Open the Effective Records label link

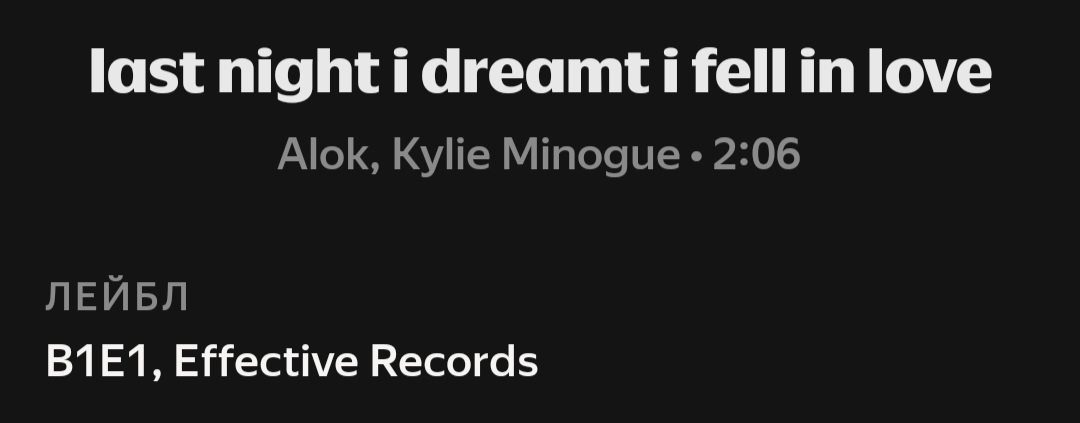(355, 360)
